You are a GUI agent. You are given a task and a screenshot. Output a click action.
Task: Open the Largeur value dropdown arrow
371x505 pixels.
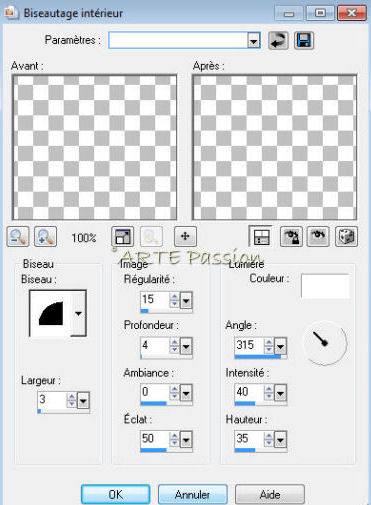click(83, 400)
